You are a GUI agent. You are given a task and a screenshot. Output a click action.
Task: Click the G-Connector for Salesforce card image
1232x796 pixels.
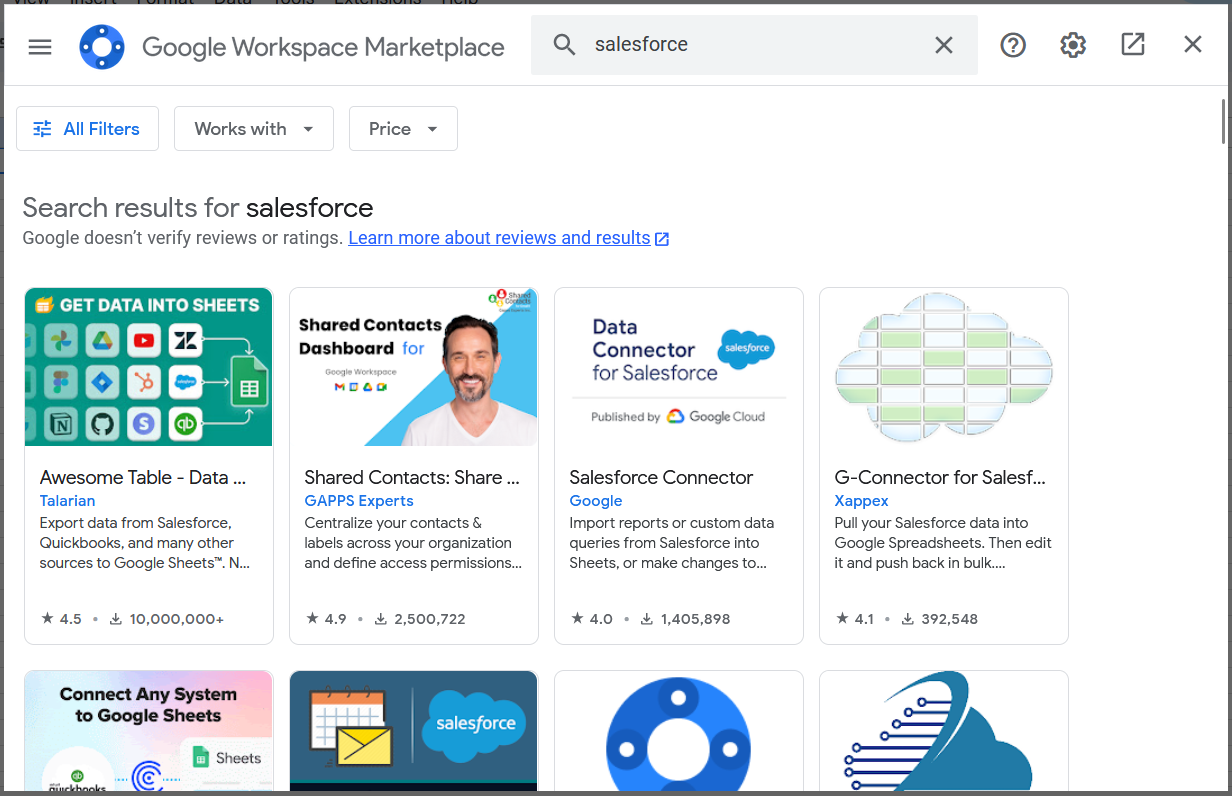click(943, 366)
